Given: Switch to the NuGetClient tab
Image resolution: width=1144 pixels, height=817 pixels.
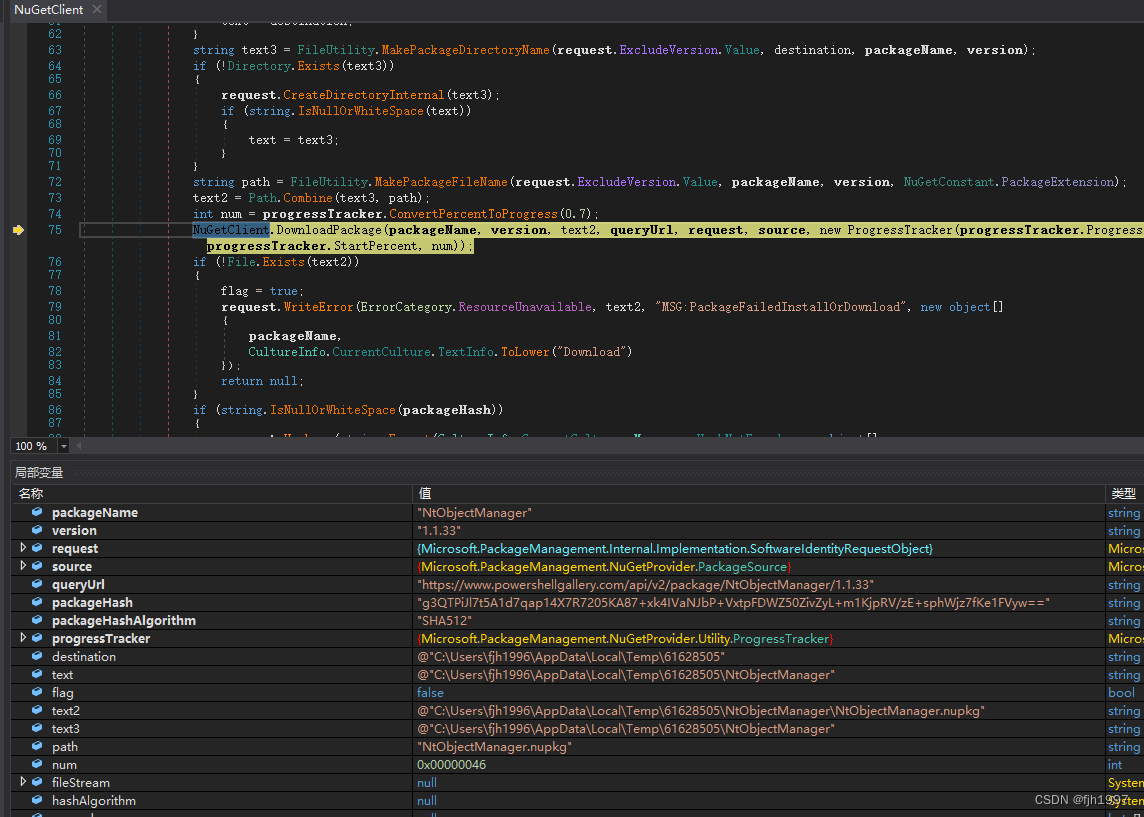Looking at the screenshot, I should [x=48, y=9].
